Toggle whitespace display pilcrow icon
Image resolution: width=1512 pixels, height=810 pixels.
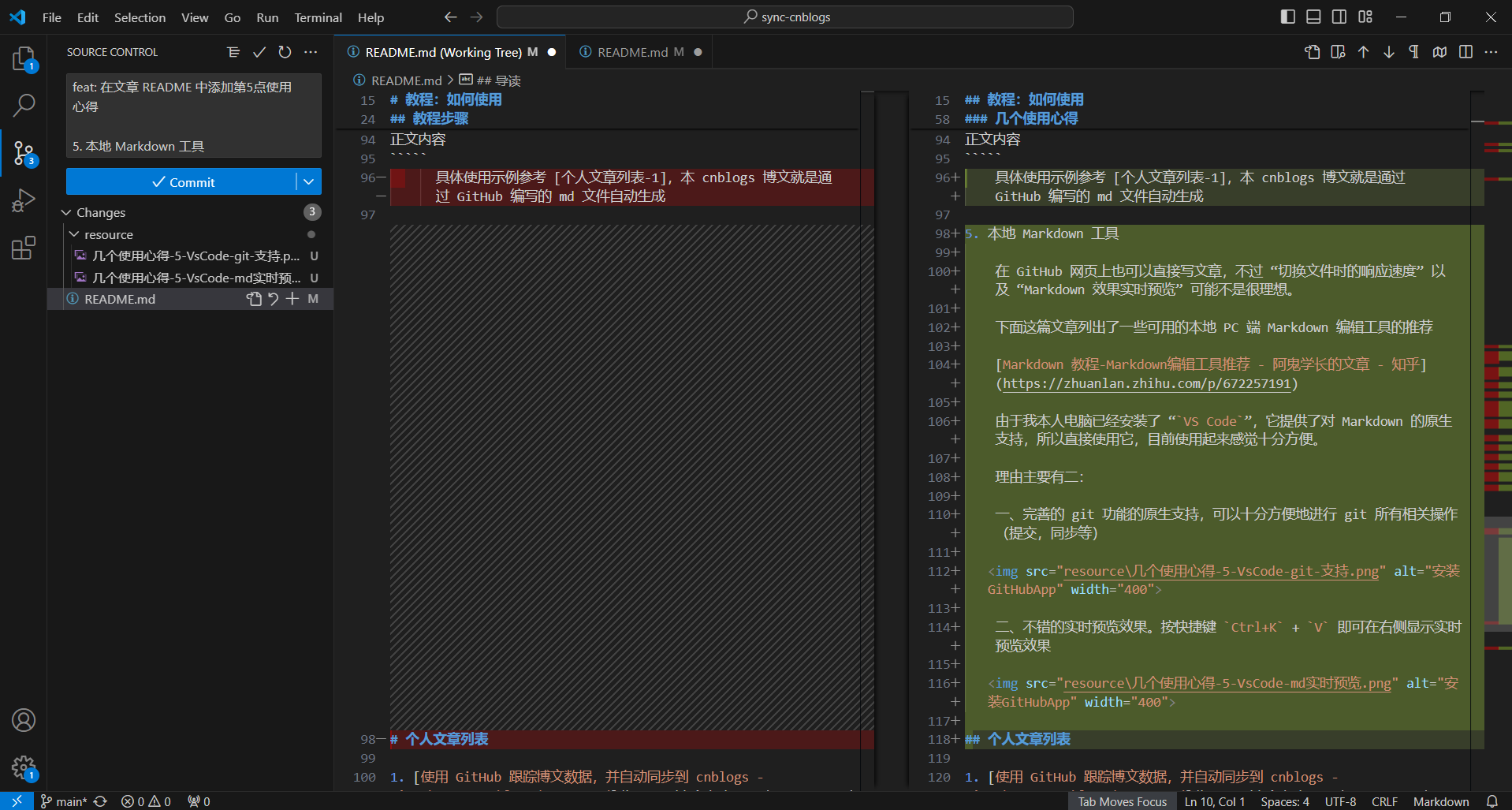1414,52
